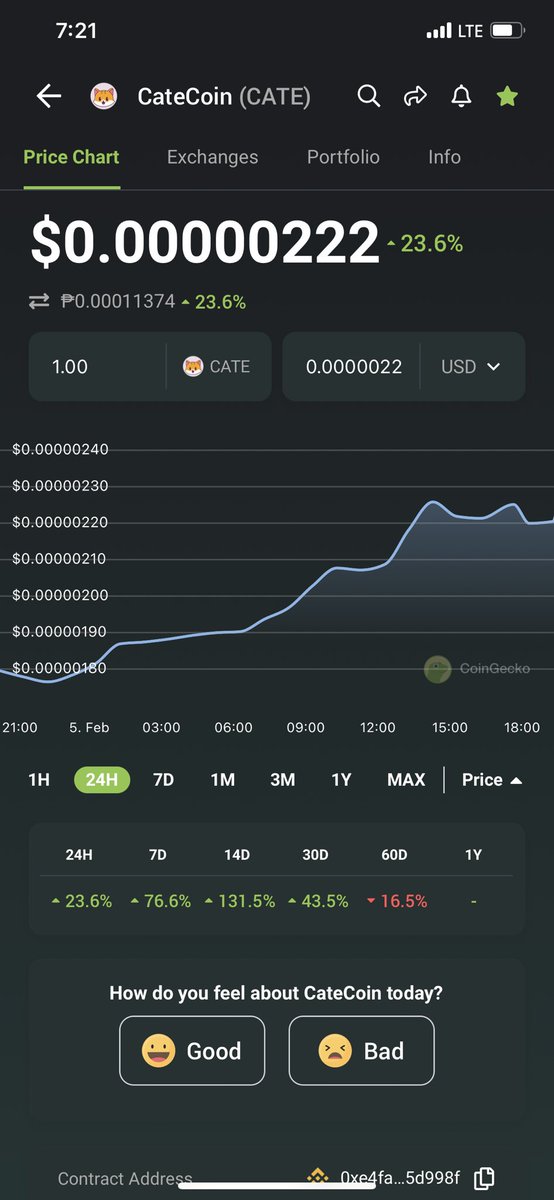Screen dimensions: 554x1200
Task: Set a price alert with the bell icon
Action: tap(461, 96)
